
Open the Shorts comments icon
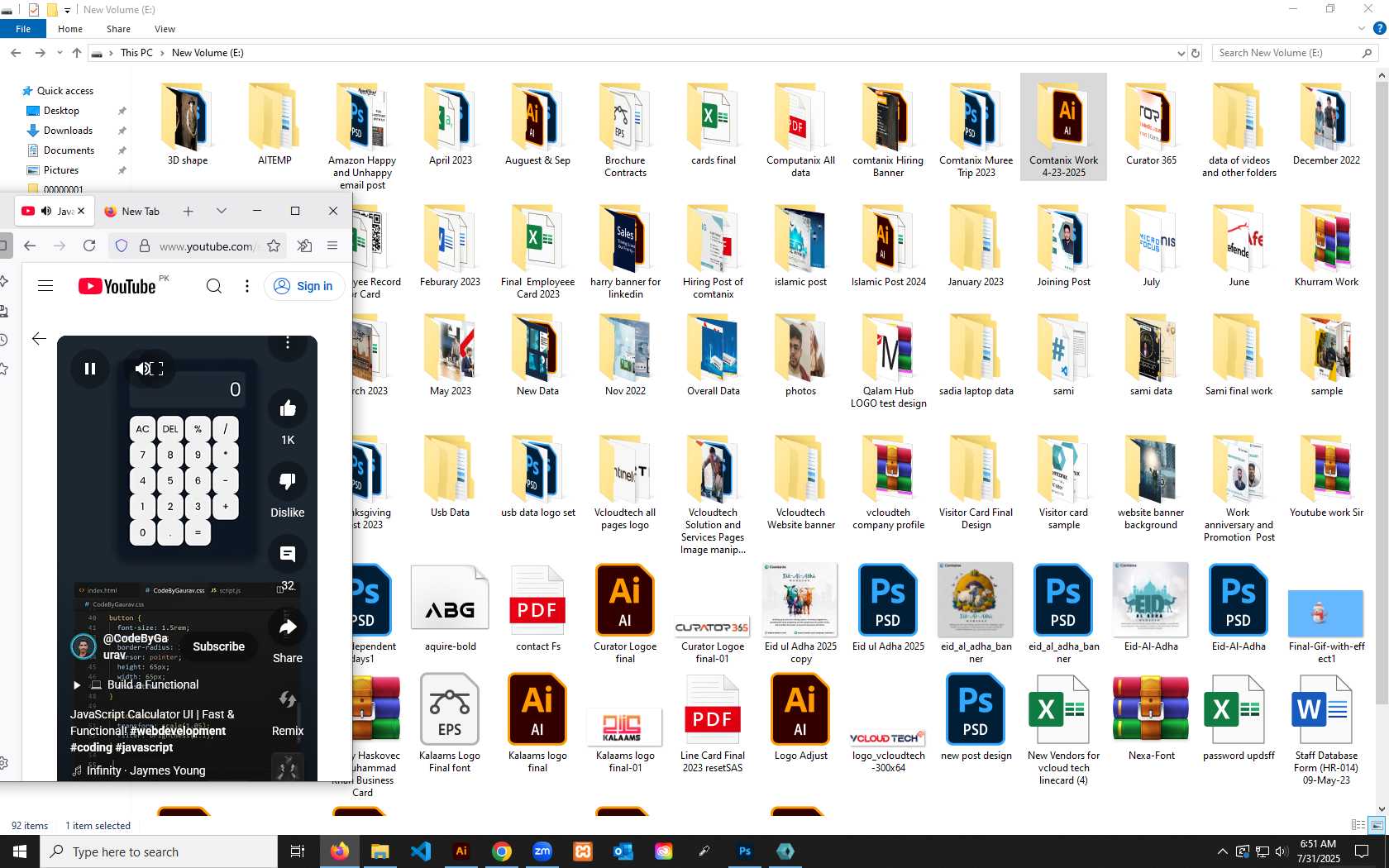288,554
